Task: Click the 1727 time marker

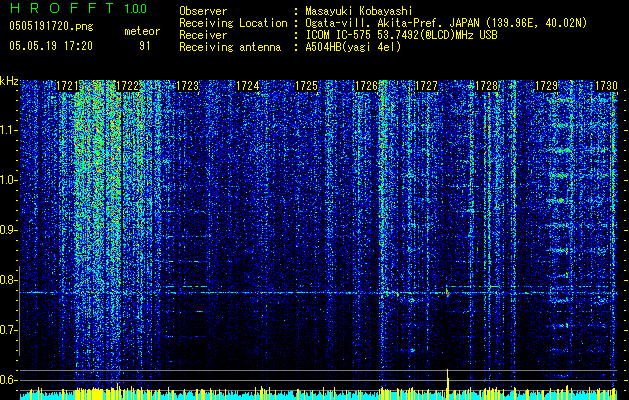Action: [x=426, y=86]
